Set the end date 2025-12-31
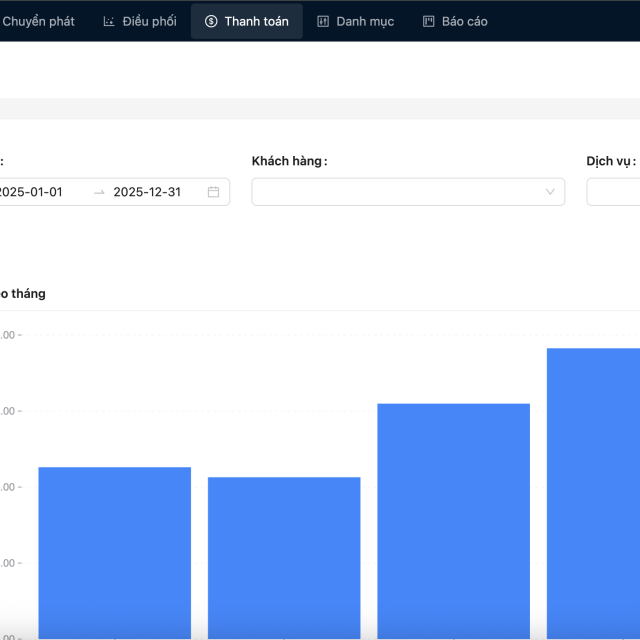The image size is (640, 640). (x=147, y=192)
